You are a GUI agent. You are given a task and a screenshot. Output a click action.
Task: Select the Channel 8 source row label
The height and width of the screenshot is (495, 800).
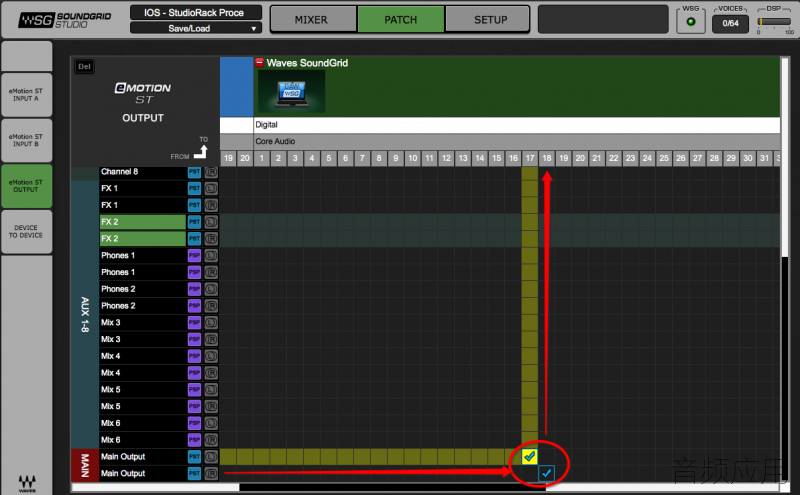click(143, 172)
